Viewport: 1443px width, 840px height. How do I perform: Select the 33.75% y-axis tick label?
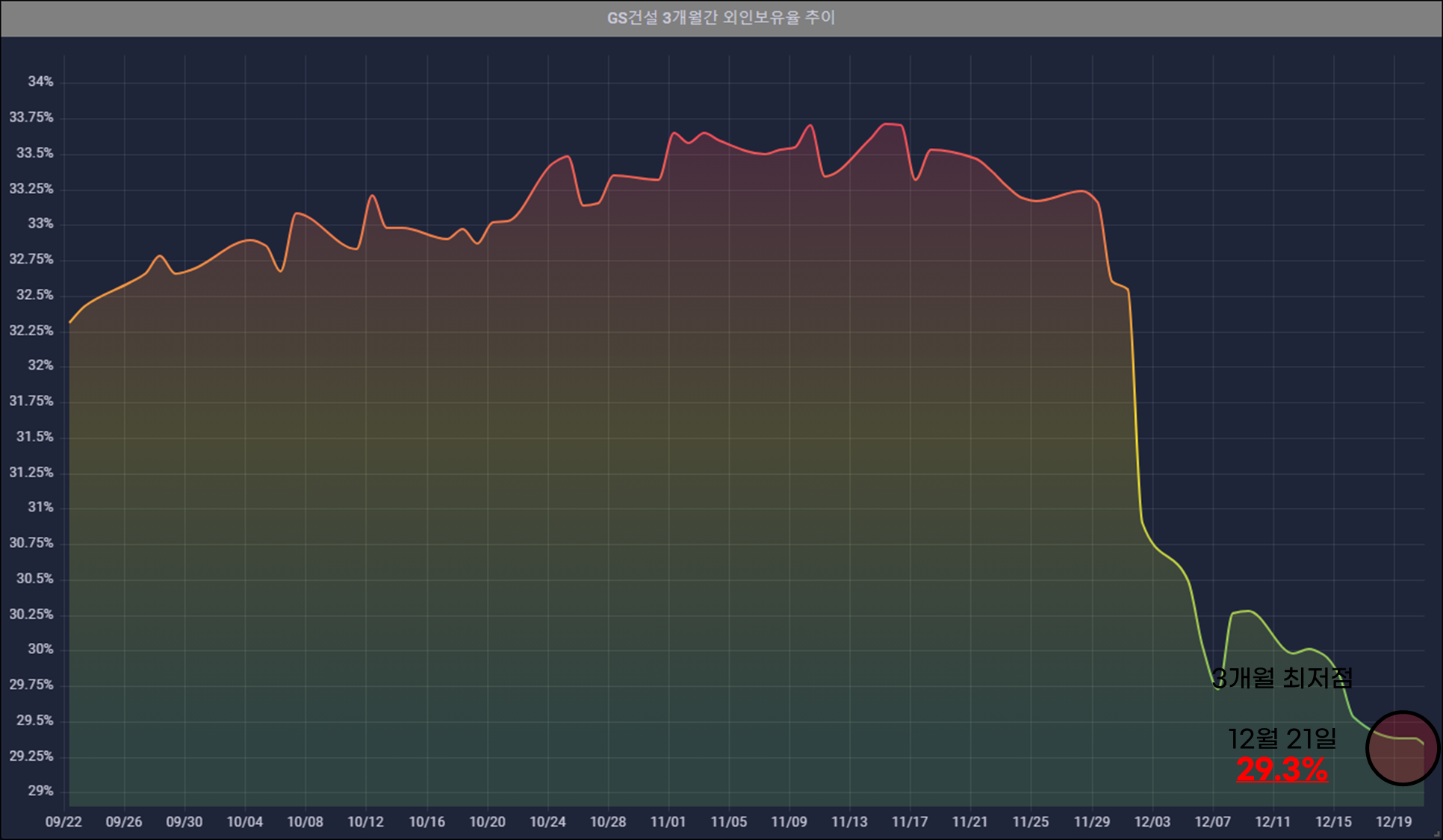tap(31, 117)
